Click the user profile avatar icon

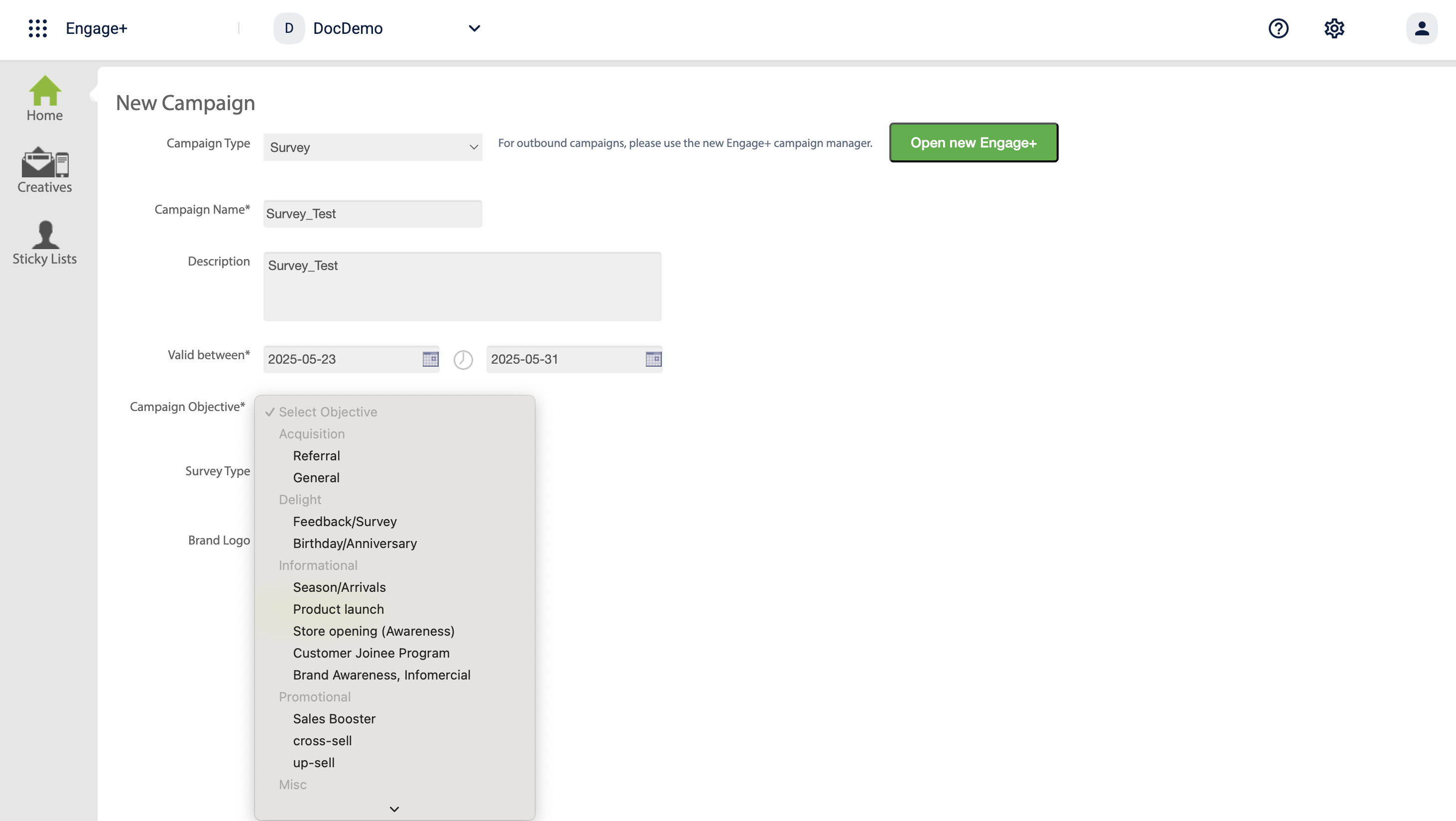(1422, 28)
